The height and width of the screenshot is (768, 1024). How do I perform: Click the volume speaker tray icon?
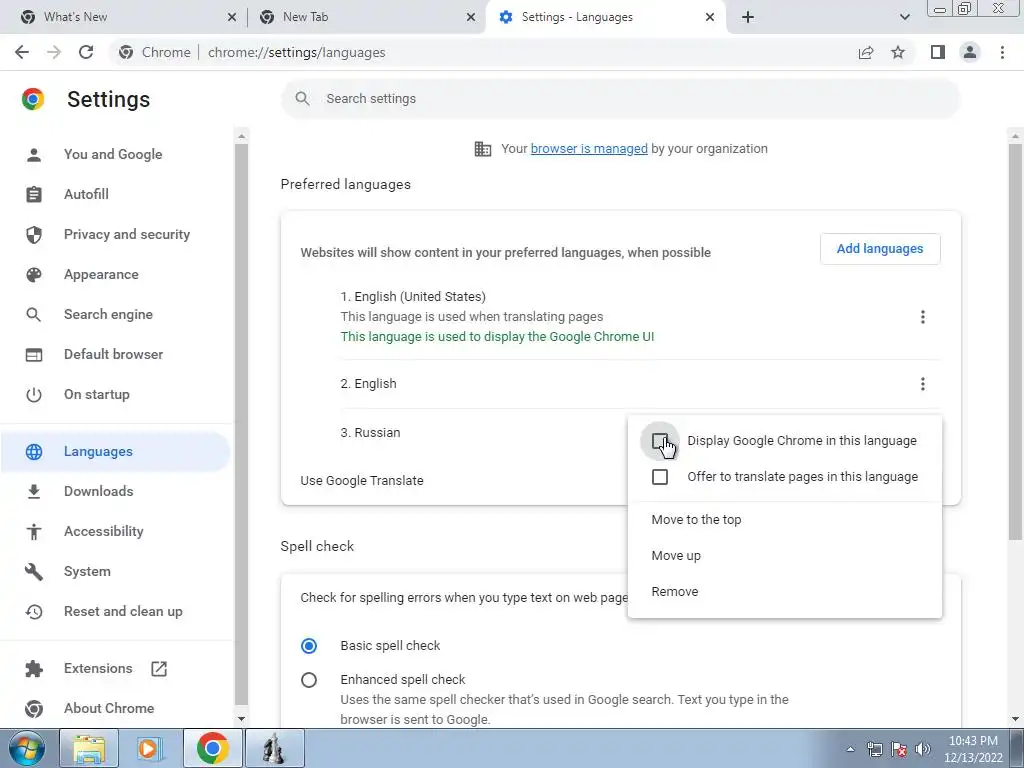[923, 749]
